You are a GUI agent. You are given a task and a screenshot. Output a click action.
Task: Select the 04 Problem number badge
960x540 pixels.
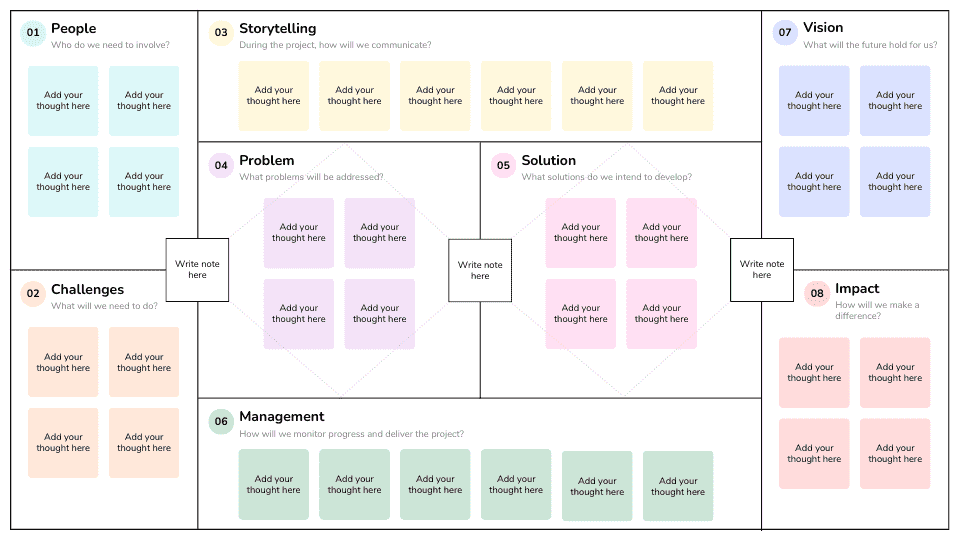tap(221, 165)
